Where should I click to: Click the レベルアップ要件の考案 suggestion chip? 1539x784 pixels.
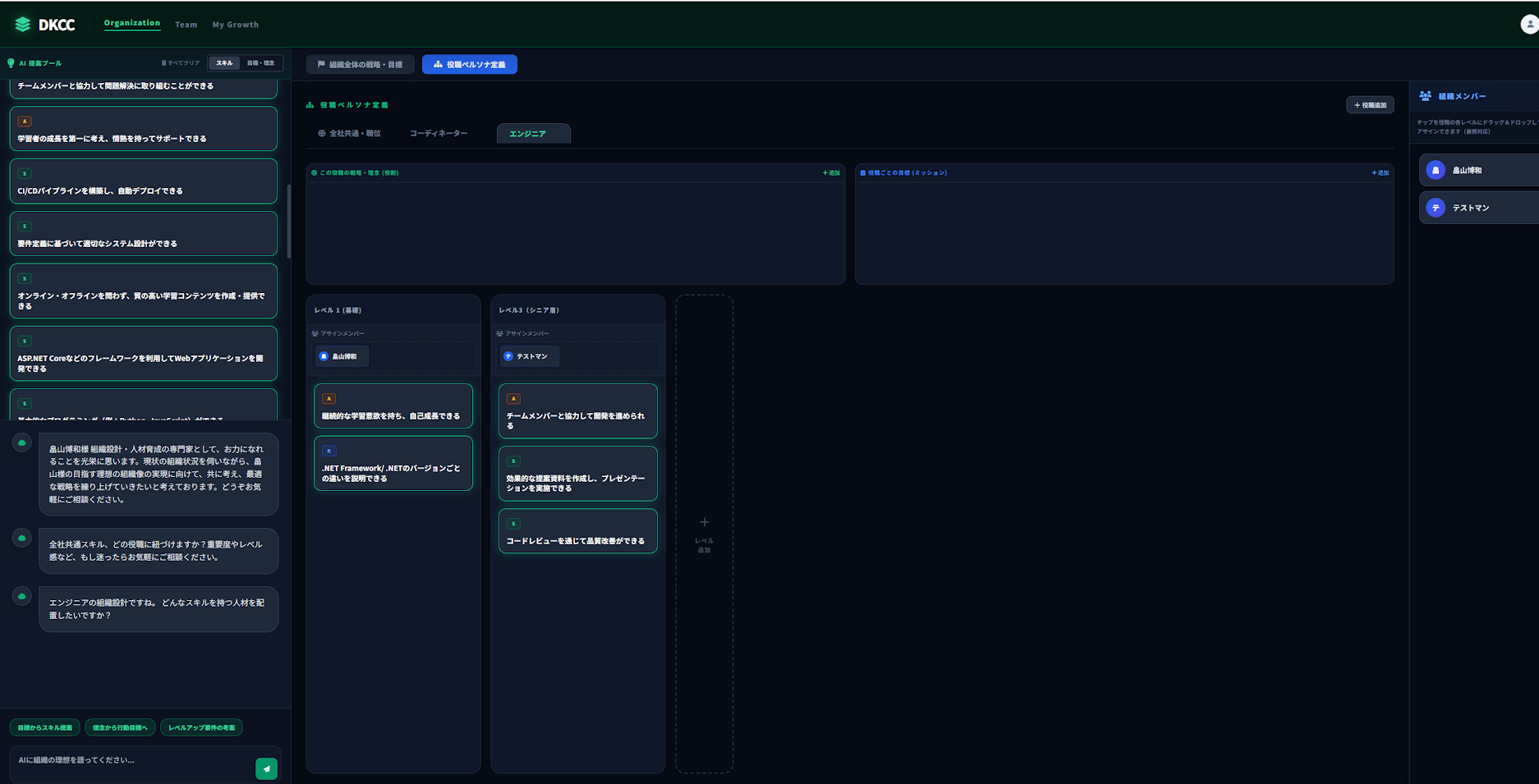click(x=202, y=727)
